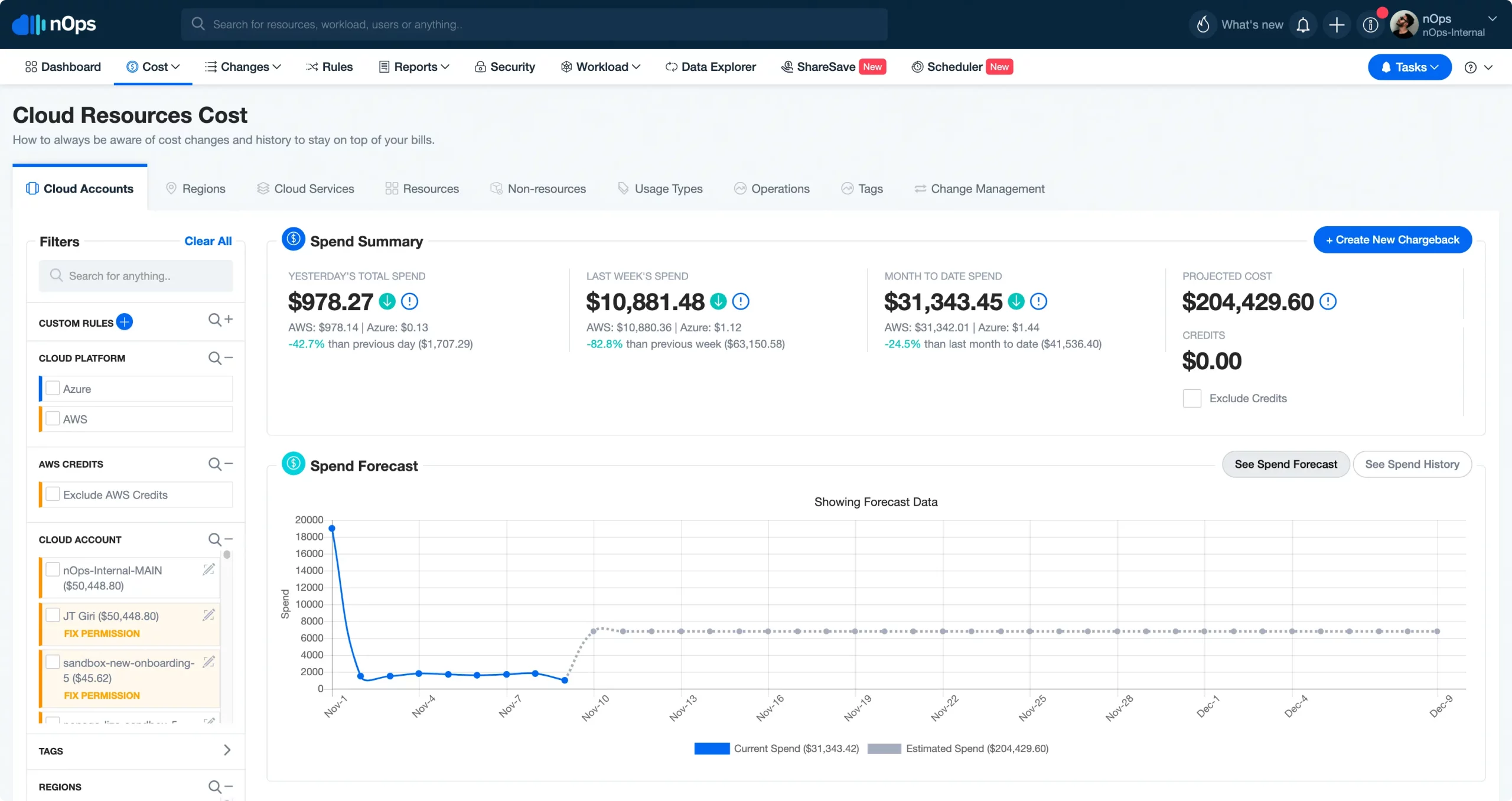The image size is (1512, 801).
Task: Collapse the REGIONS filter section
Action: pos(229,787)
